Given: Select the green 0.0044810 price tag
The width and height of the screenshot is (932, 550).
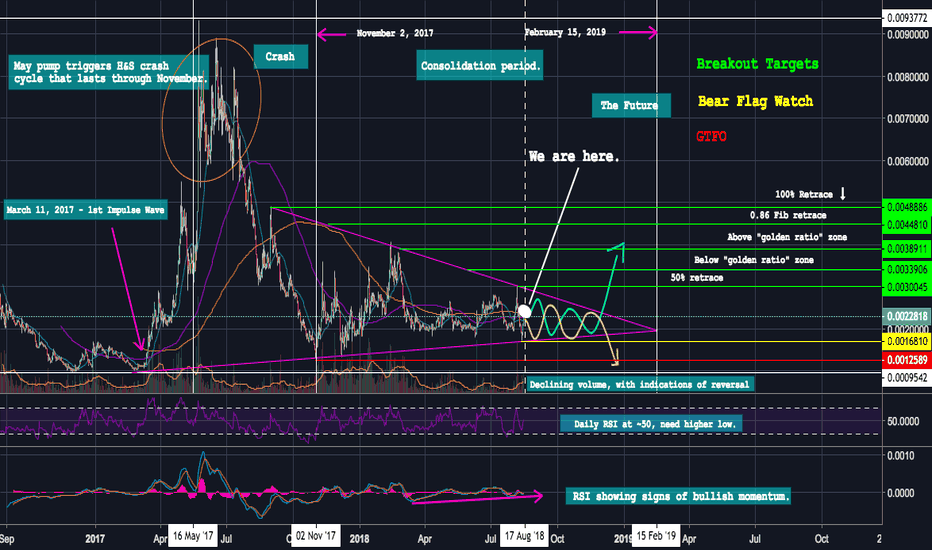Looking at the screenshot, I should (x=907, y=225).
